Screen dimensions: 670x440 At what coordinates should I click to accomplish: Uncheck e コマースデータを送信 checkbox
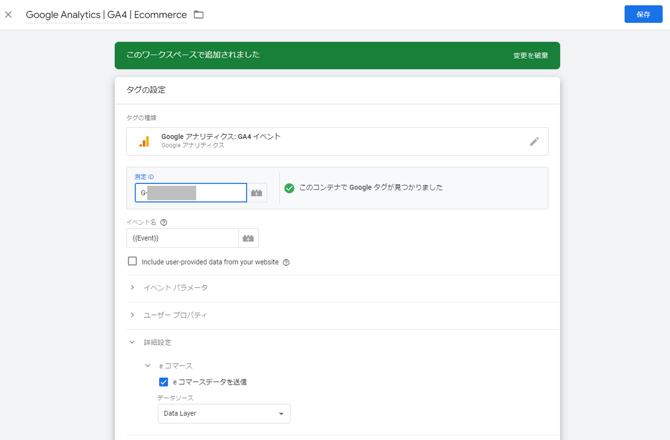point(163,382)
